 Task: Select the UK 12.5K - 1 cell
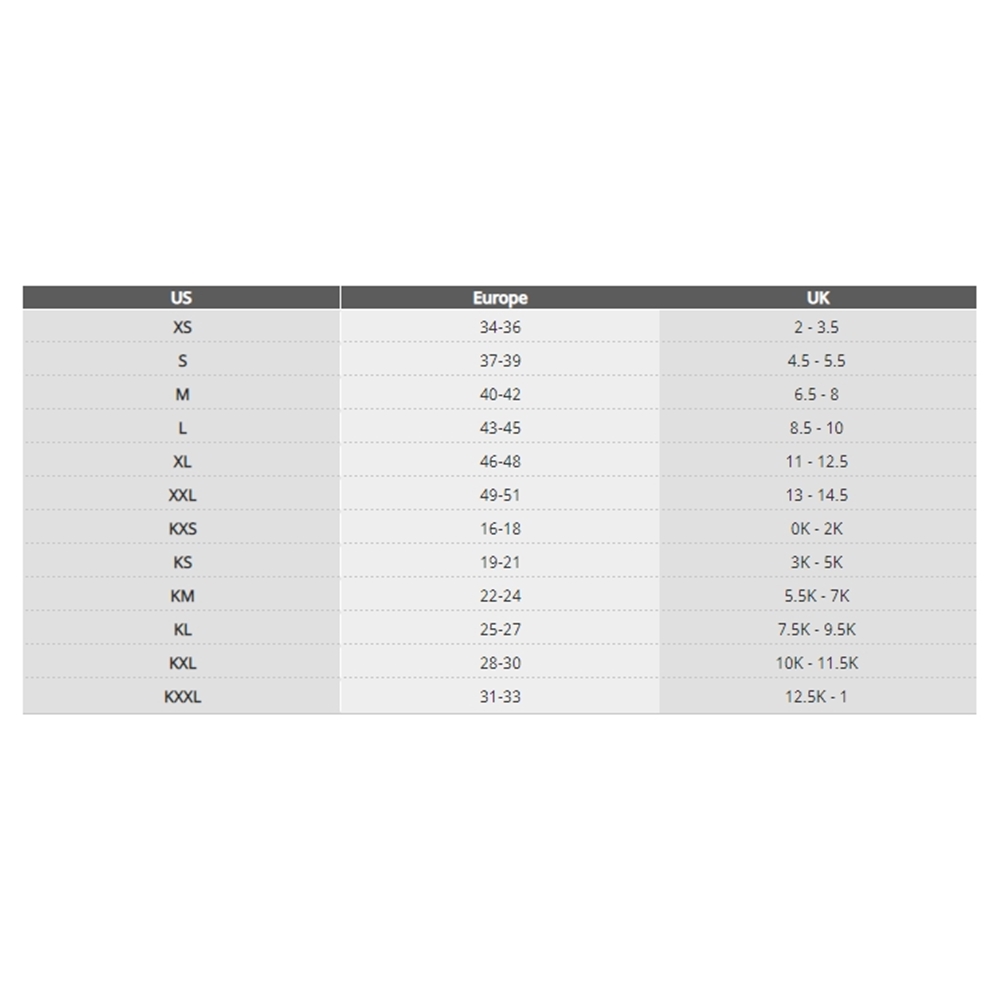[817, 697]
